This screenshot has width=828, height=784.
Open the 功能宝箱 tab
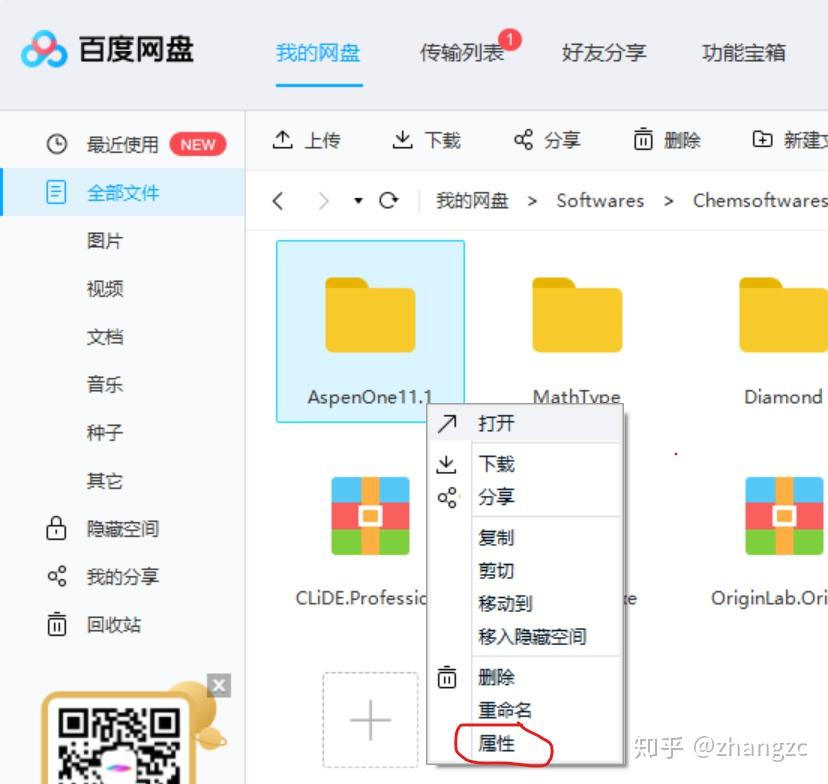[x=744, y=53]
